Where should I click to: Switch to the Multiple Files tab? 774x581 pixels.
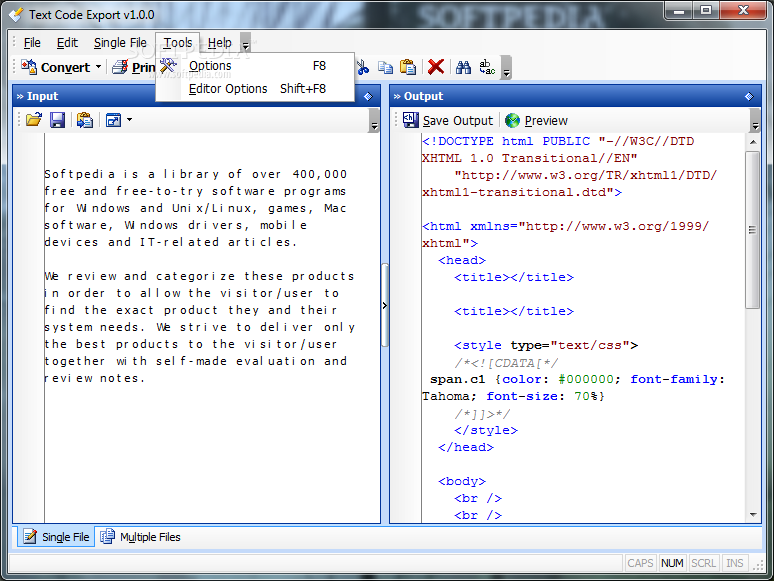pos(141,537)
